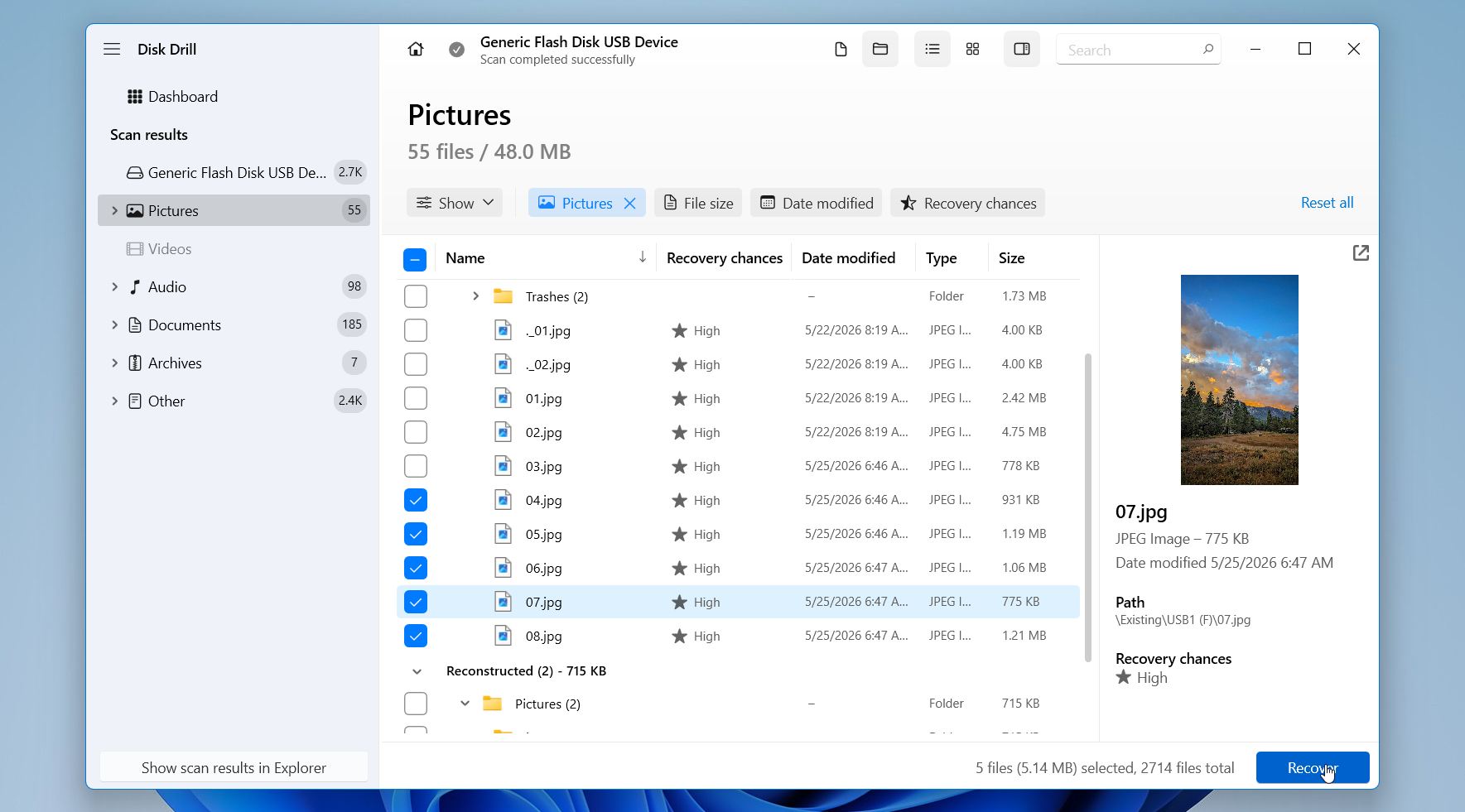Click the star icon in 03.jpg row
Image resolution: width=1465 pixels, height=812 pixels.
tap(679, 466)
